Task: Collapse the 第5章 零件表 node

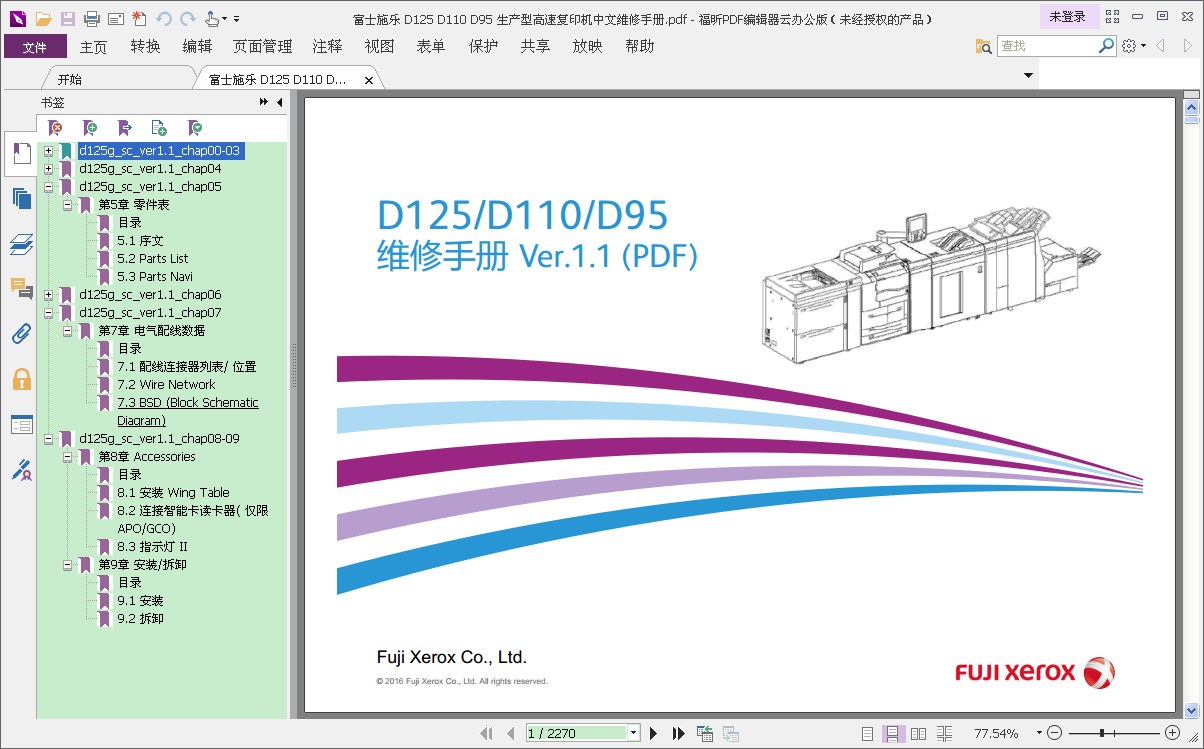Action: [x=67, y=205]
